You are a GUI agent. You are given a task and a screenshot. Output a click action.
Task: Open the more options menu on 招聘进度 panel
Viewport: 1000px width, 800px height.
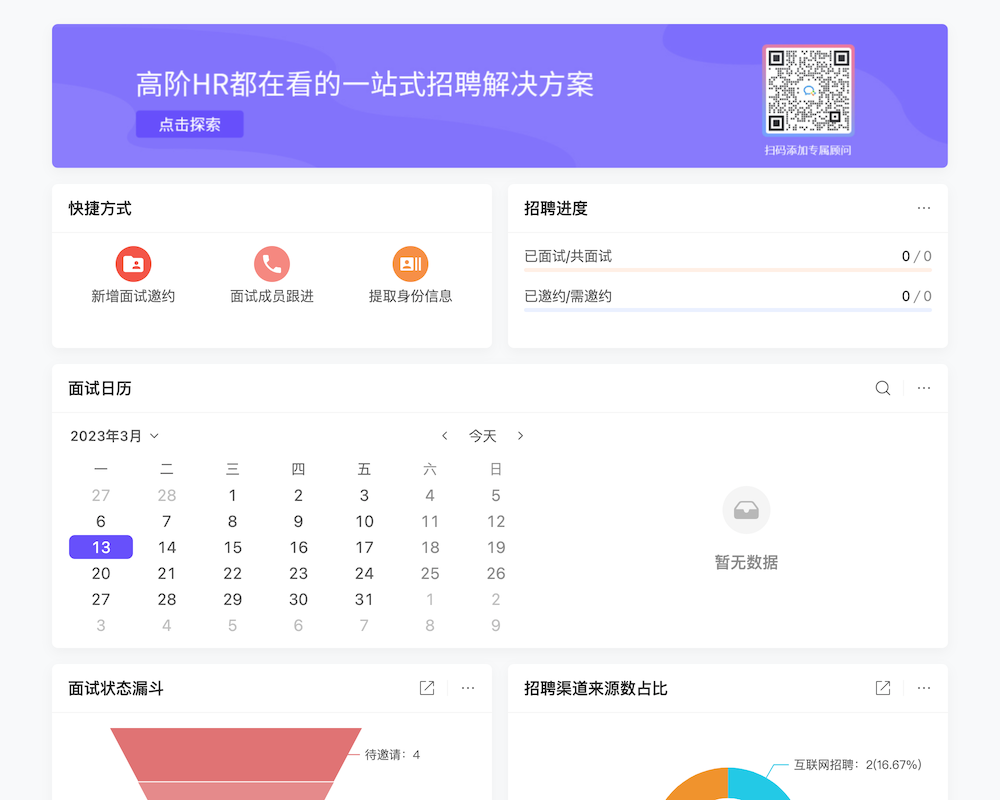point(924,207)
